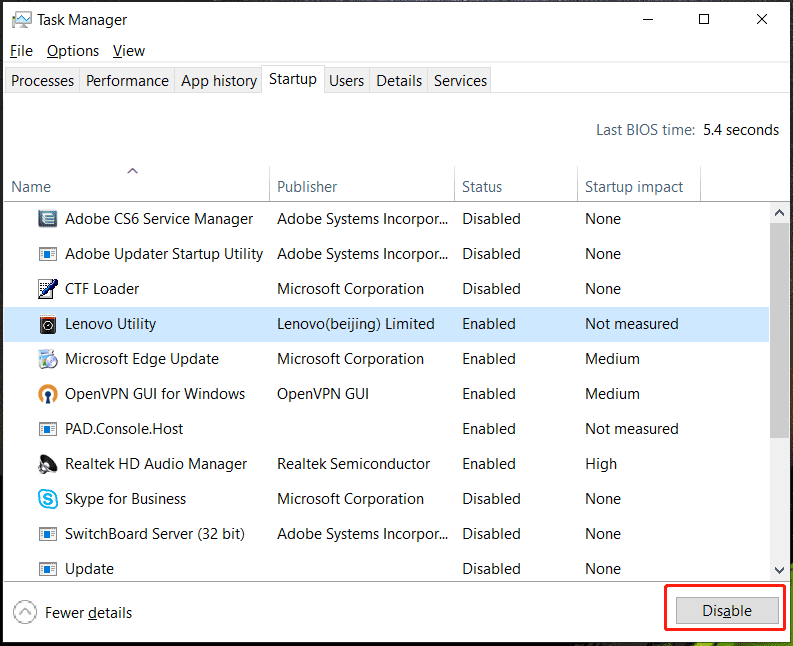The image size is (793, 646).
Task: Click the Adobe CS6 Service Manager icon
Action: [48, 219]
